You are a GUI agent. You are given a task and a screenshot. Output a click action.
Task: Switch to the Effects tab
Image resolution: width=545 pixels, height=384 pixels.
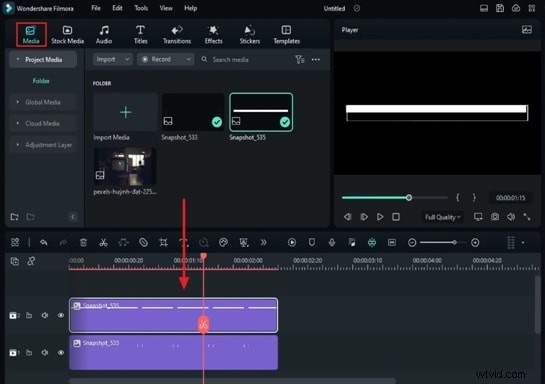(213, 35)
